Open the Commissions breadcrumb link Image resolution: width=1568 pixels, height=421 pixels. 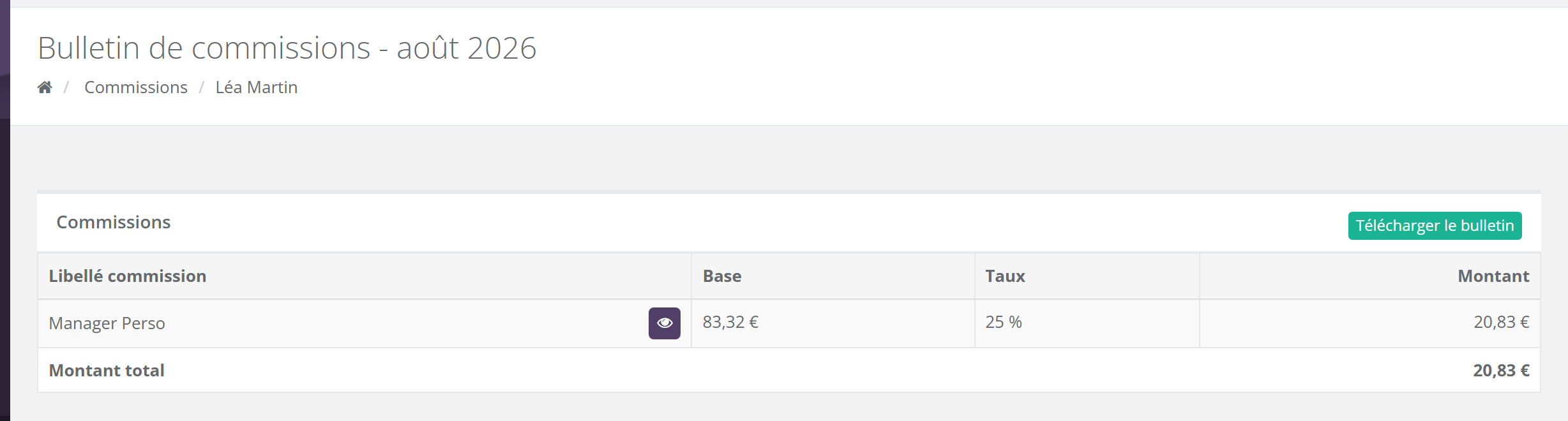click(x=136, y=87)
